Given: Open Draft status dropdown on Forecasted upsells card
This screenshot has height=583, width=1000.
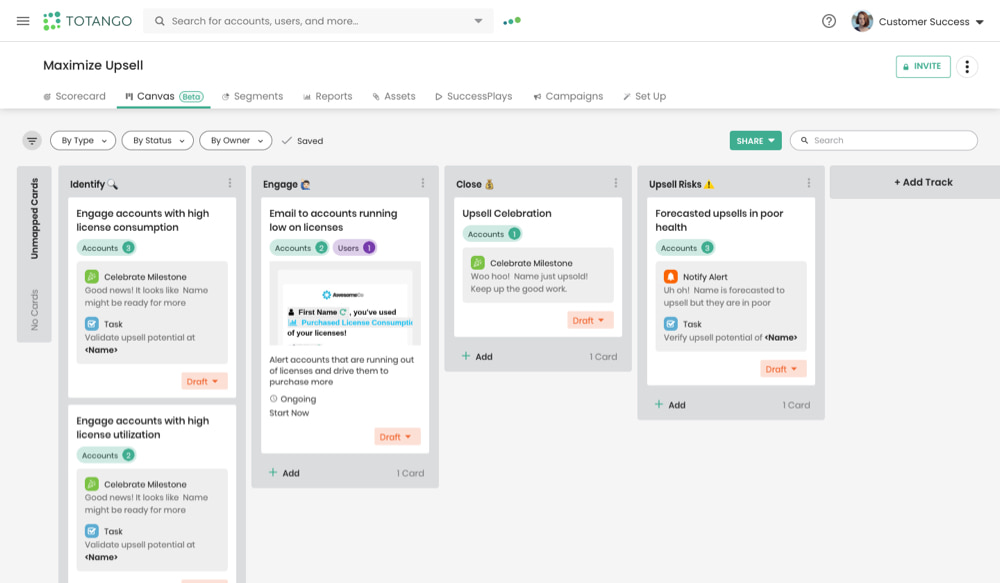Looking at the screenshot, I should pyautogui.click(x=783, y=369).
